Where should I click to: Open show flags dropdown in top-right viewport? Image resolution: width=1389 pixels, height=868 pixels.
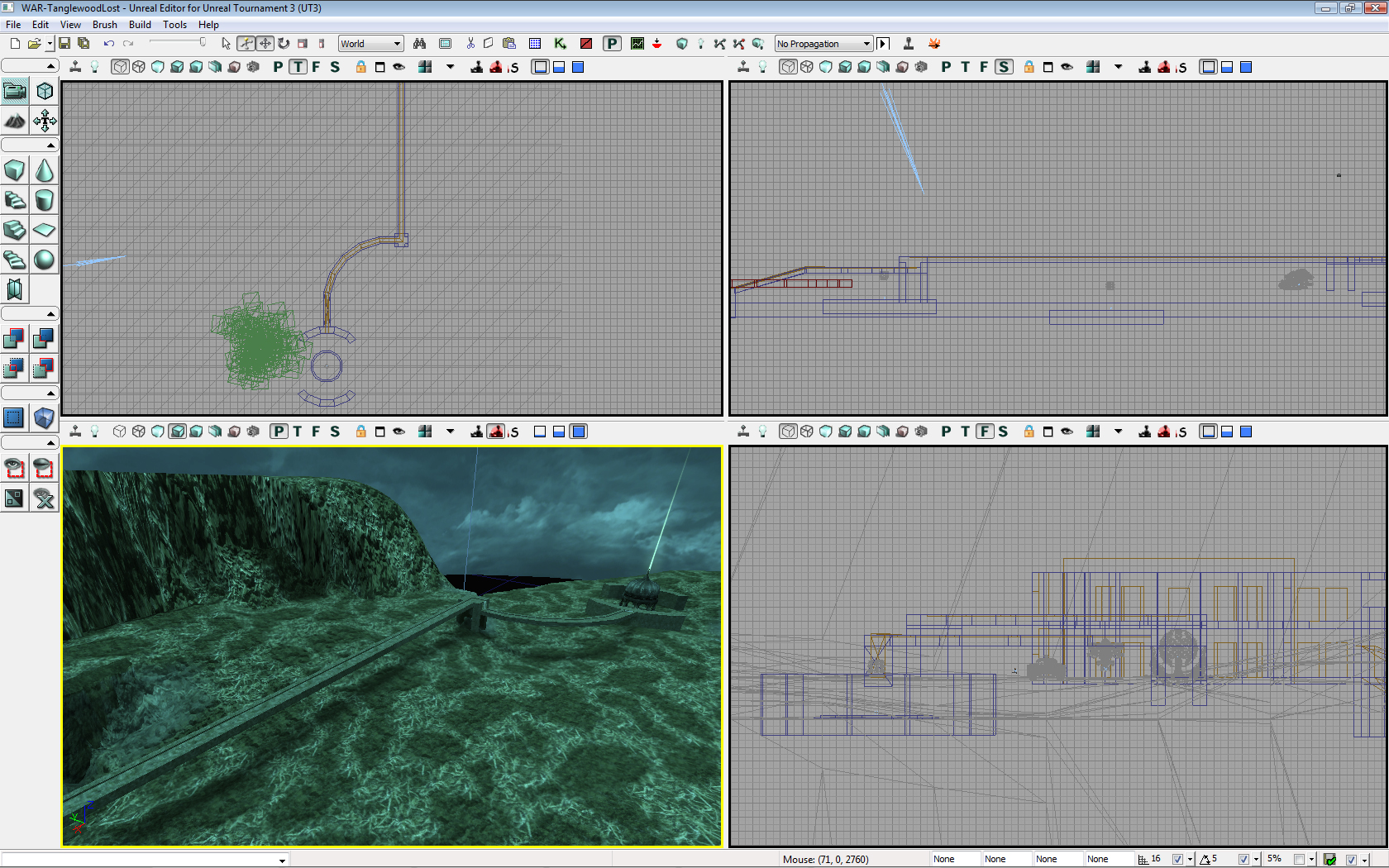coord(1119,67)
